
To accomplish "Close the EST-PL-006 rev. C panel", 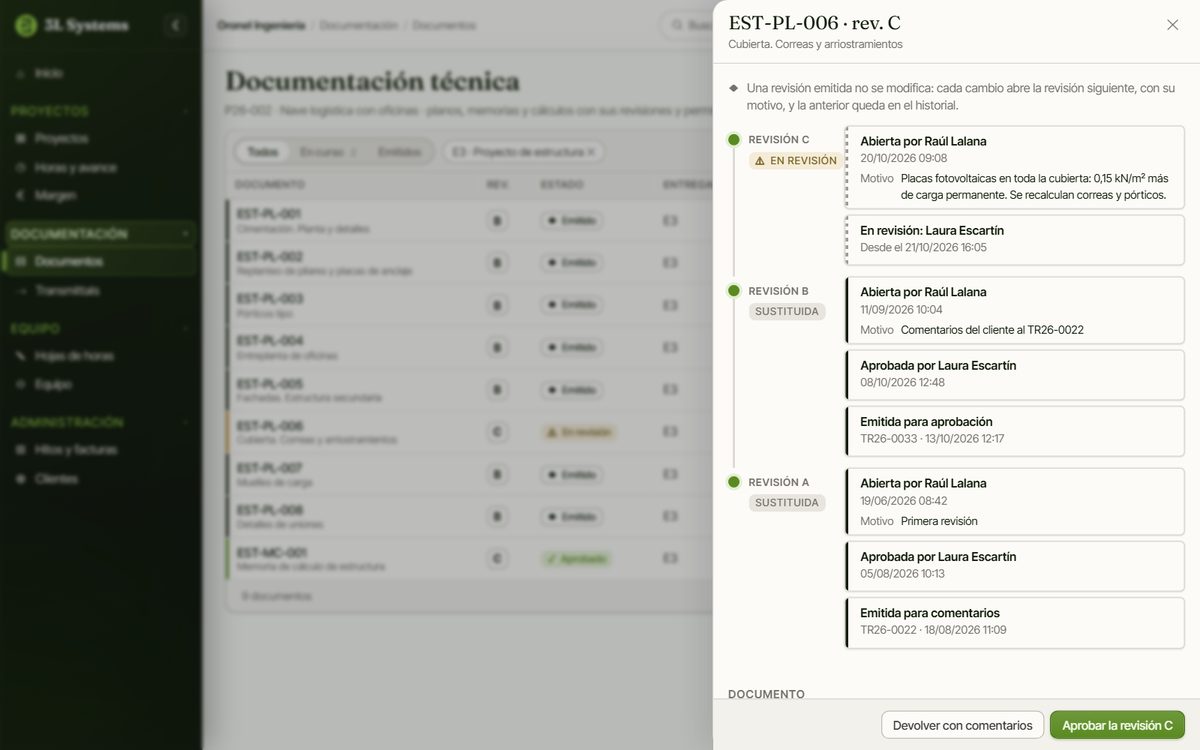I will click(1172, 25).
